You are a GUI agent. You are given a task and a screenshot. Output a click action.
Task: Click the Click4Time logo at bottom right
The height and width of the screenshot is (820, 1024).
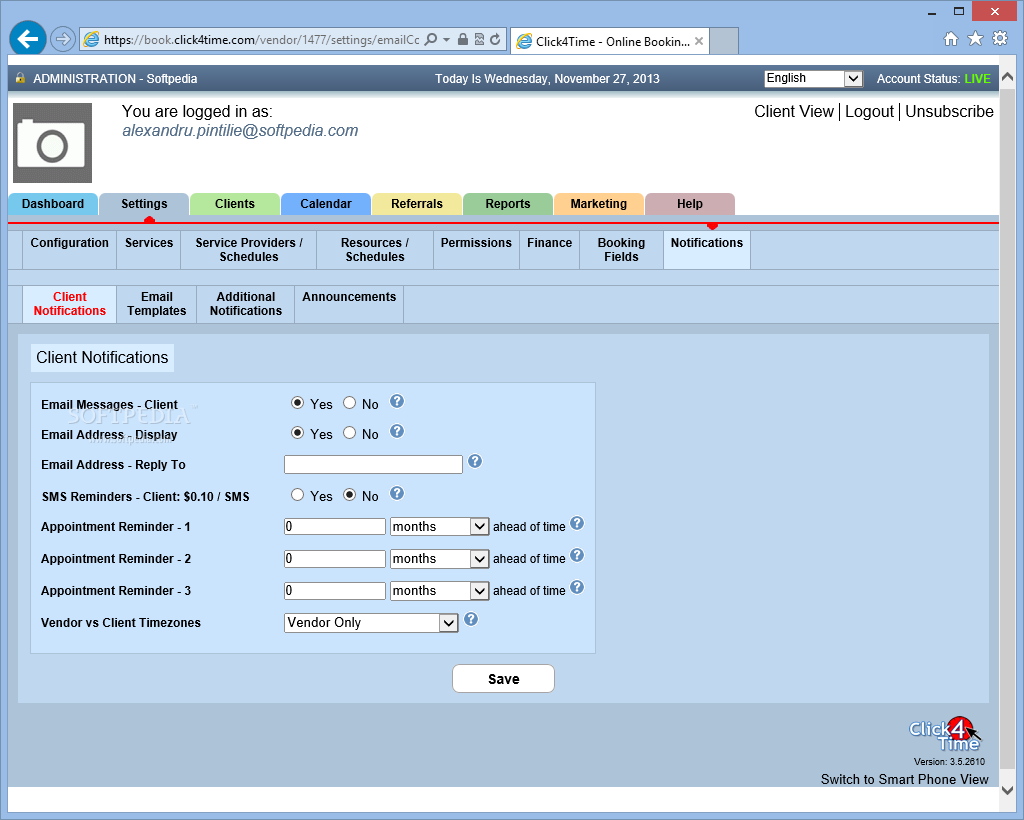point(945,734)
